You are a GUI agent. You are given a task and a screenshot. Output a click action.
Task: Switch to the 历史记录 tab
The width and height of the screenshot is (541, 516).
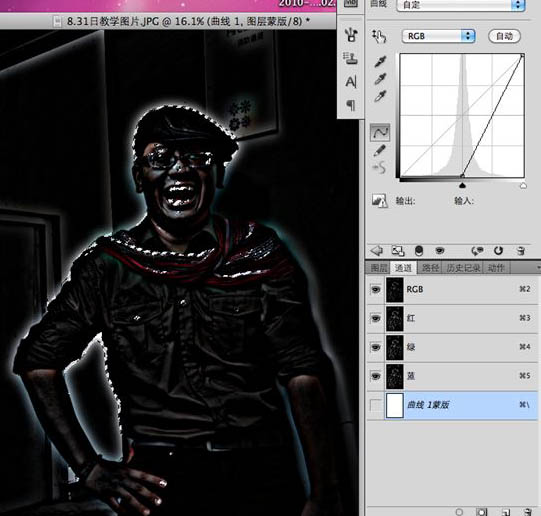click(x=463, y=267)
